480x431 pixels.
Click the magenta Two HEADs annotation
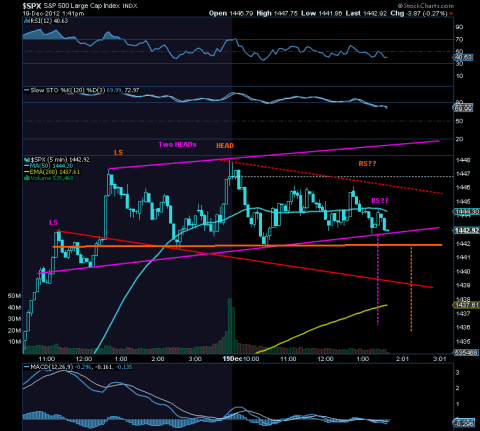(177, 144)
